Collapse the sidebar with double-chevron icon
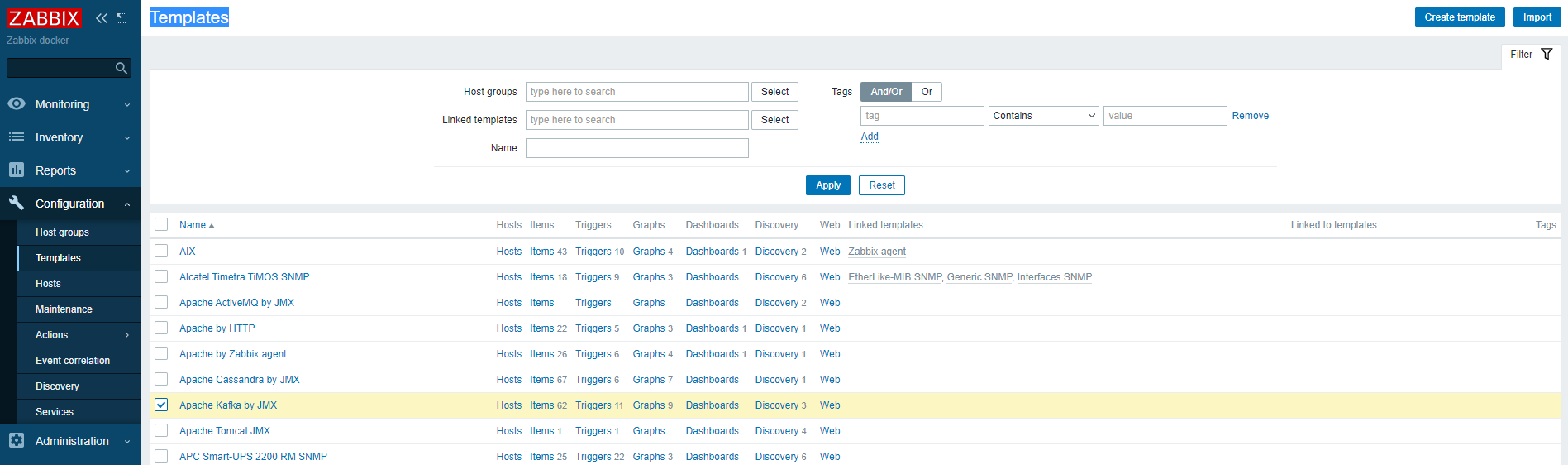 tap(102, 18)
